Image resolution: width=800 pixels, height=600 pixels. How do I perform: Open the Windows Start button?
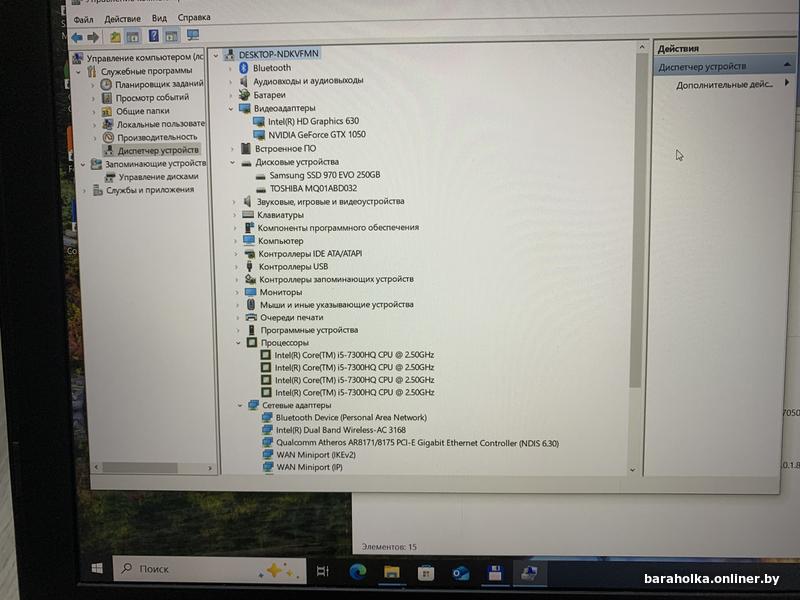(x=97, y=568)
